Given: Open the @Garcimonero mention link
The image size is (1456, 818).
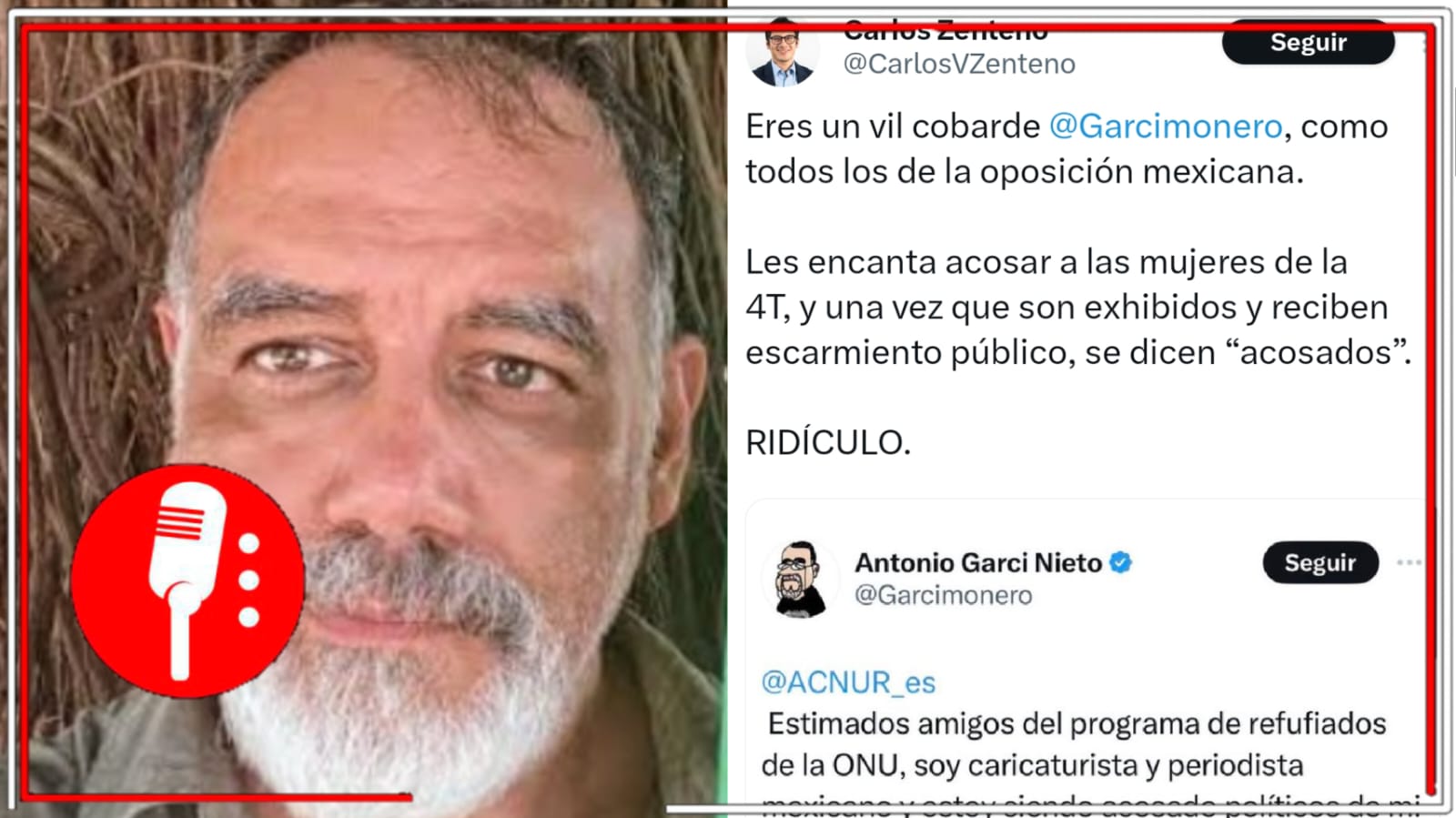Looking at the screenshot, I should tap(1166, 126).
